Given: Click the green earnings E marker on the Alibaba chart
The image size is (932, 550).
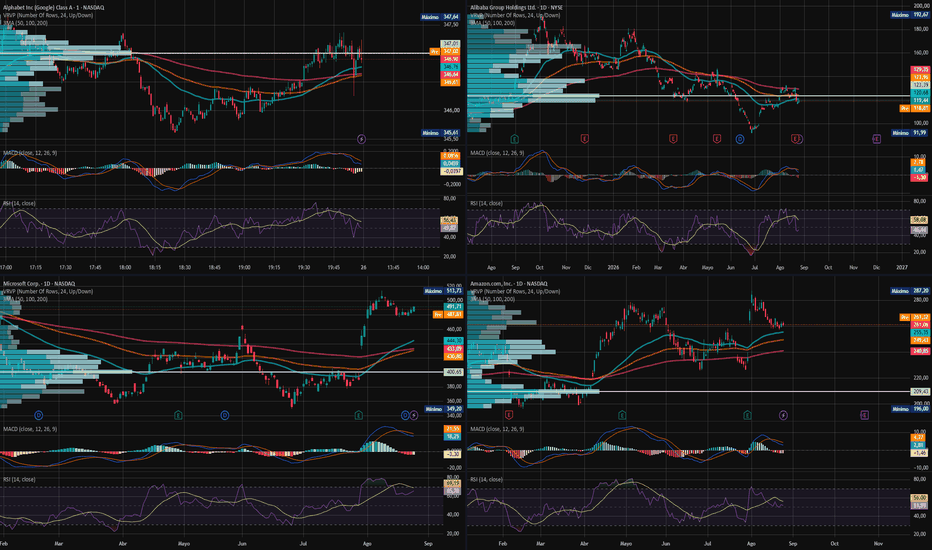Looking at the screenshot, I should pyautogui.click(x=515, y=139).
